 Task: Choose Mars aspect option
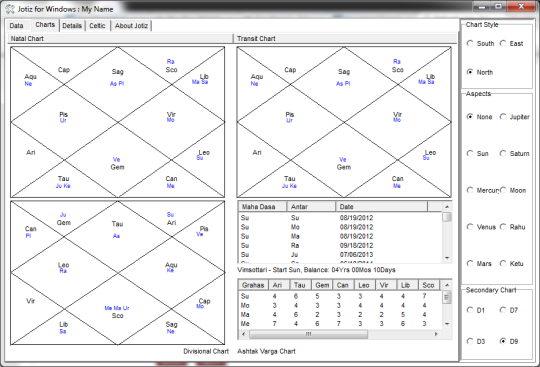click(x=479, y=264)
